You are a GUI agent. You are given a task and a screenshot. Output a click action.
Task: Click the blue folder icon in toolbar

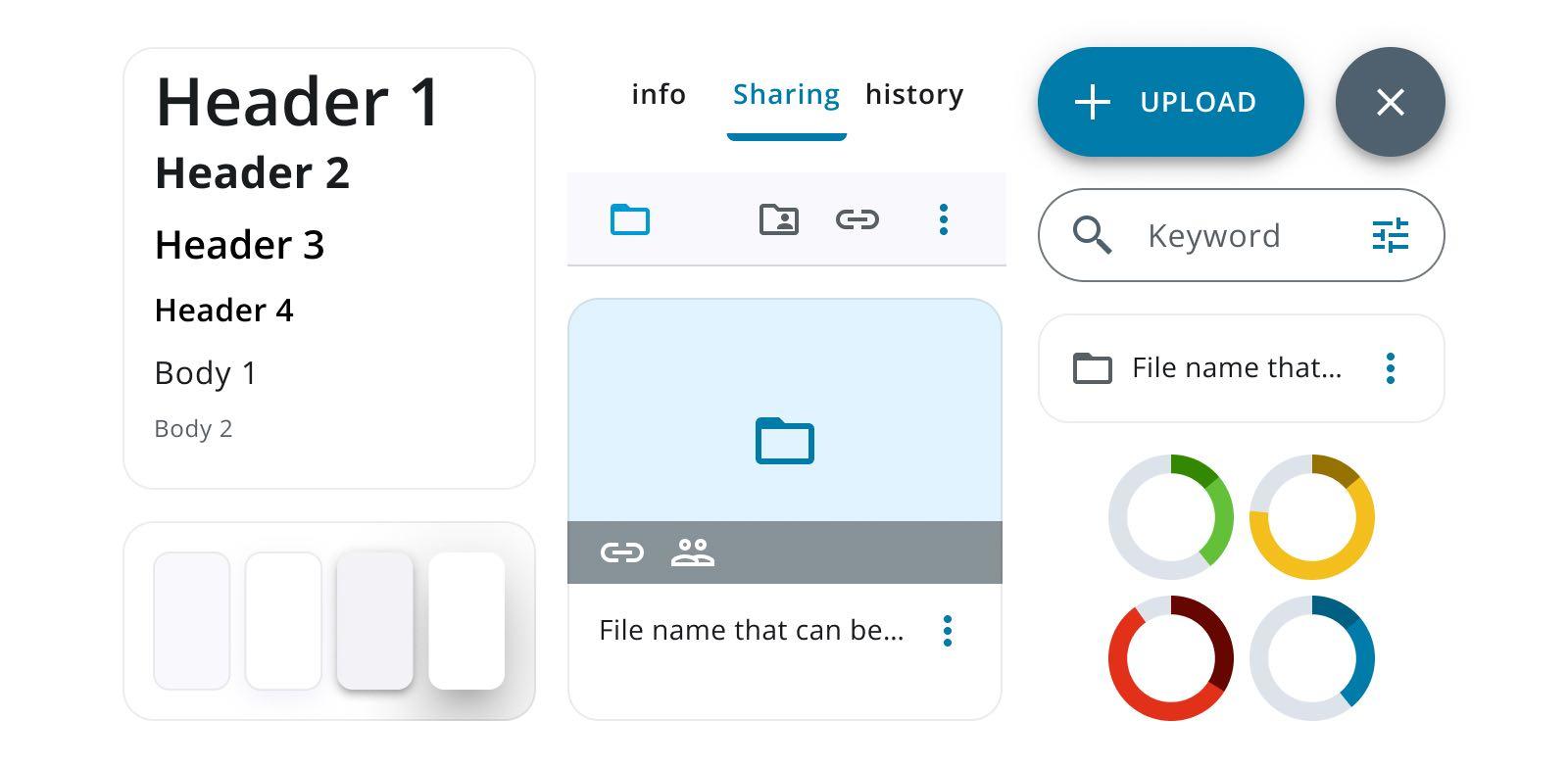pos(629,219)
